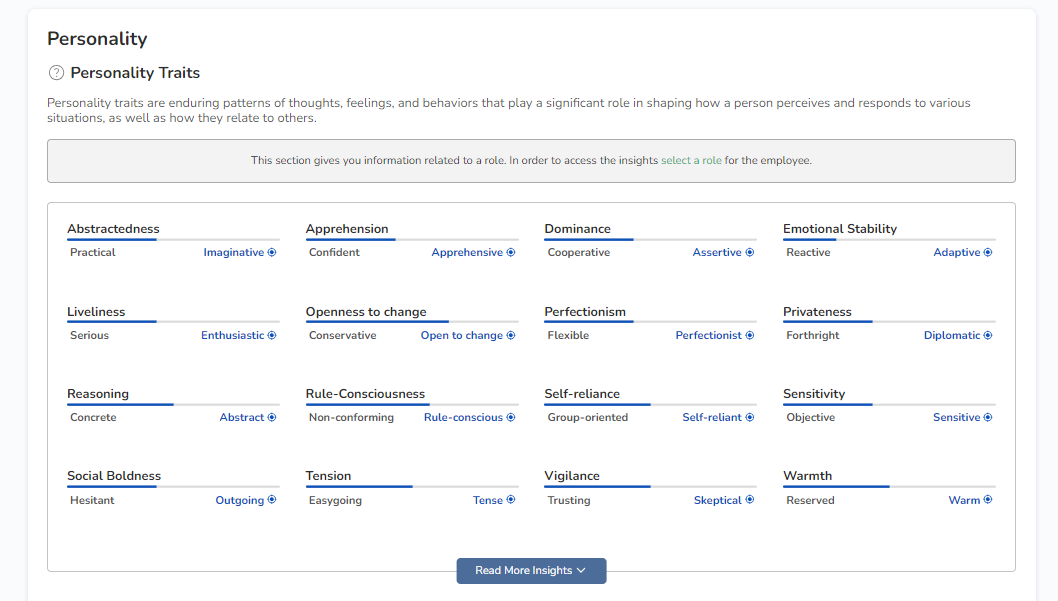Click the chevron on Read More Insights
The image size is (1058, 601).
pyautogui.click(x=582, y=571)
